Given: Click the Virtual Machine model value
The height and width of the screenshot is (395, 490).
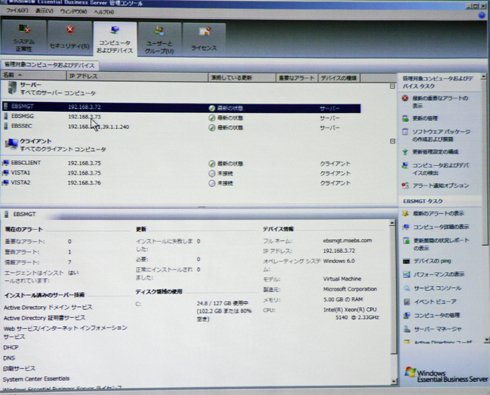Looking at the screenshot, I should [342, 279].
